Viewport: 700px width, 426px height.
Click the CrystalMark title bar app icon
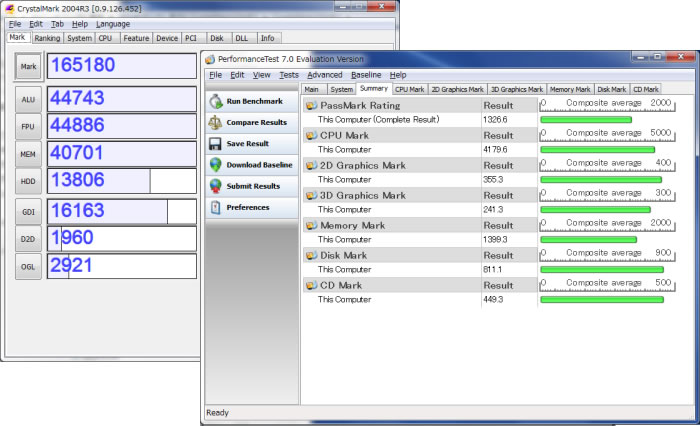pos(9,8)
